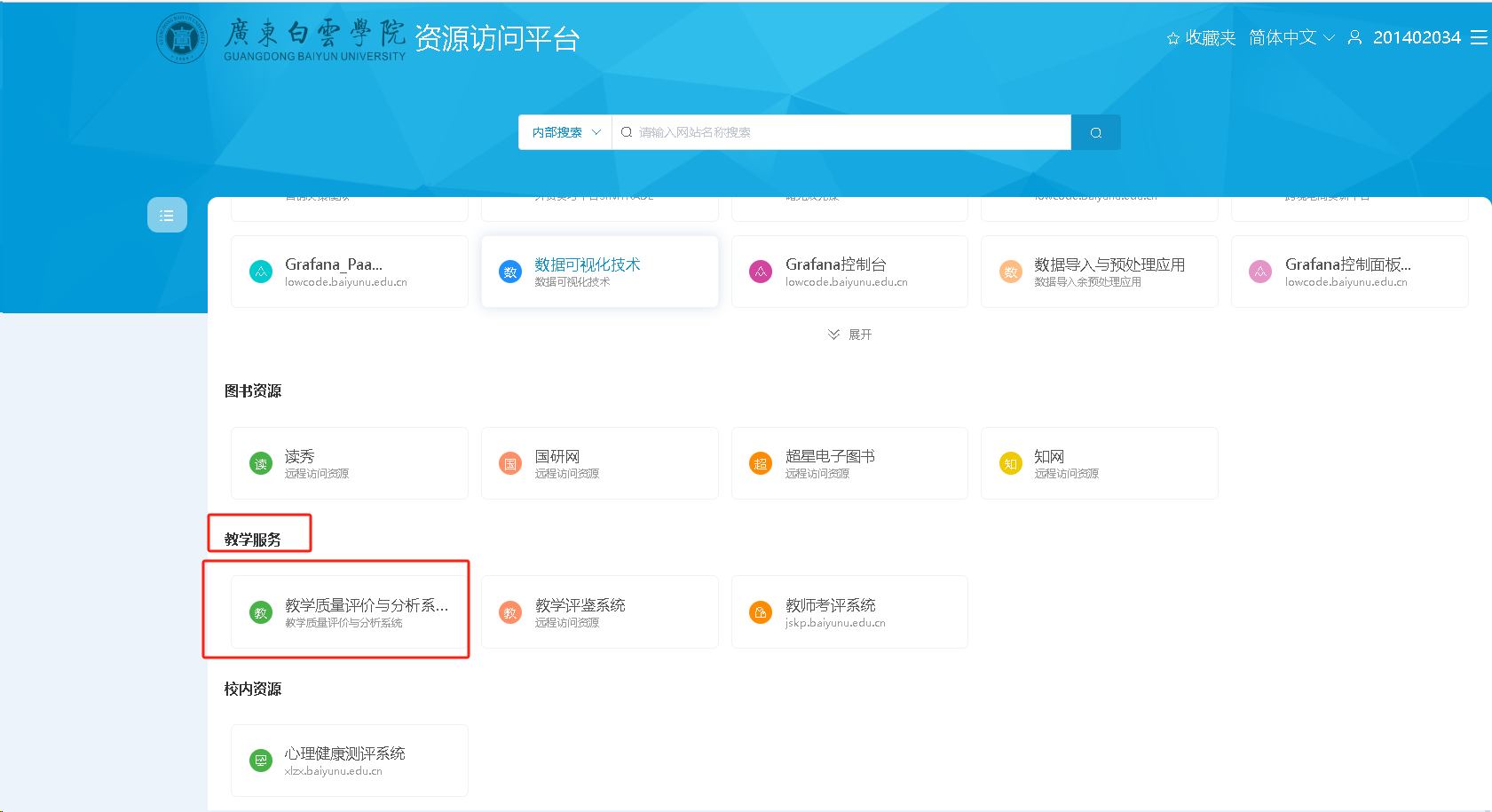The height and width of the screenshot is (812, 1492).
Task: Open the 内部搜索 search type dropdown
Action: tap(565, 132)
